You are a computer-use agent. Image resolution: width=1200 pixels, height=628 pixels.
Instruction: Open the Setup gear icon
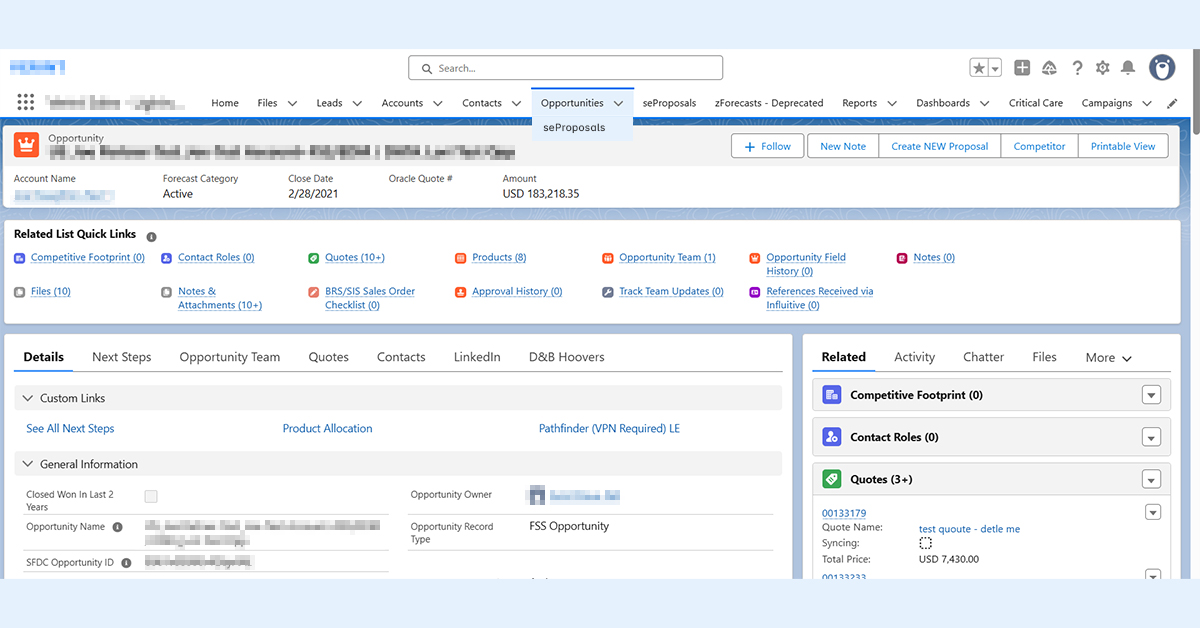[1102, 68]
